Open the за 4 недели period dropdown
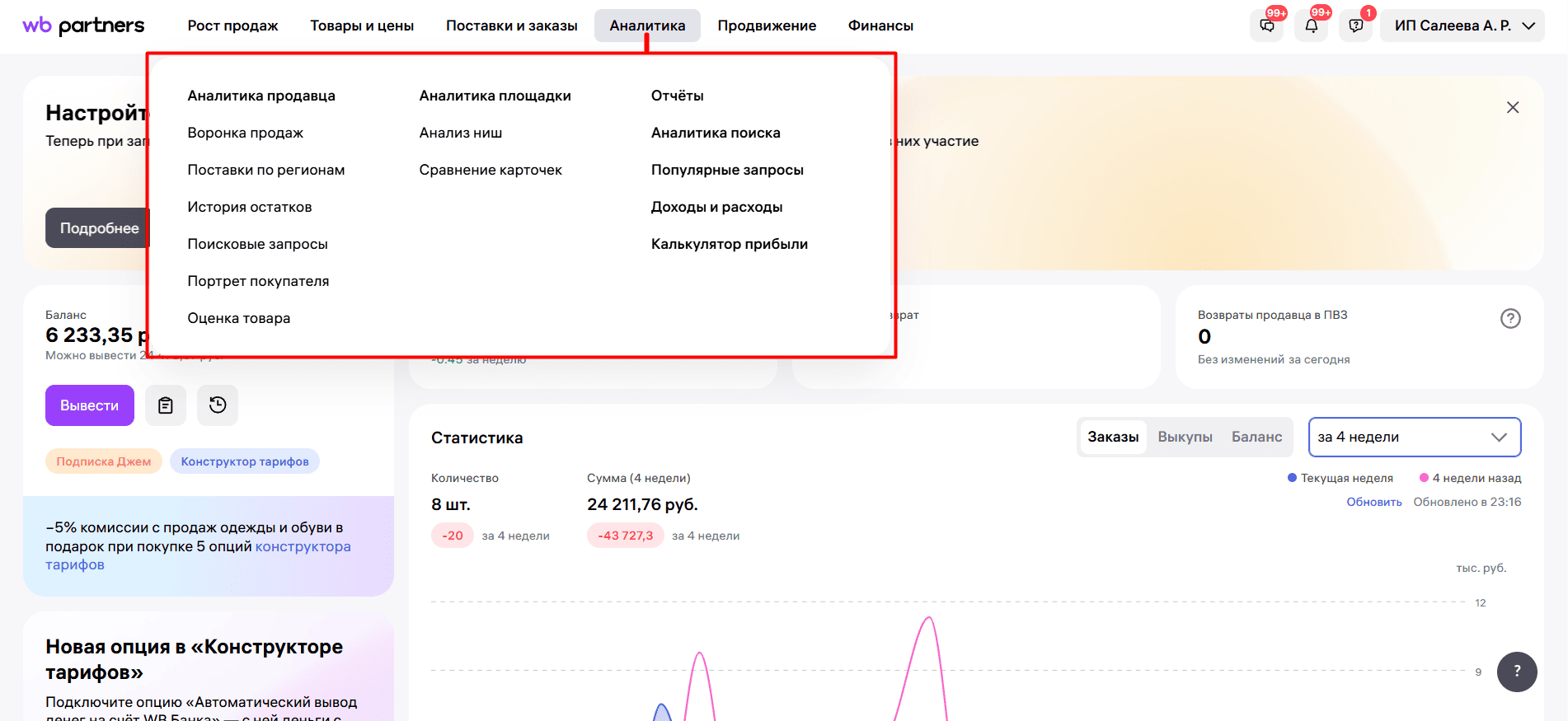This screenshot has width=1568, height=721. (1415, 437)
